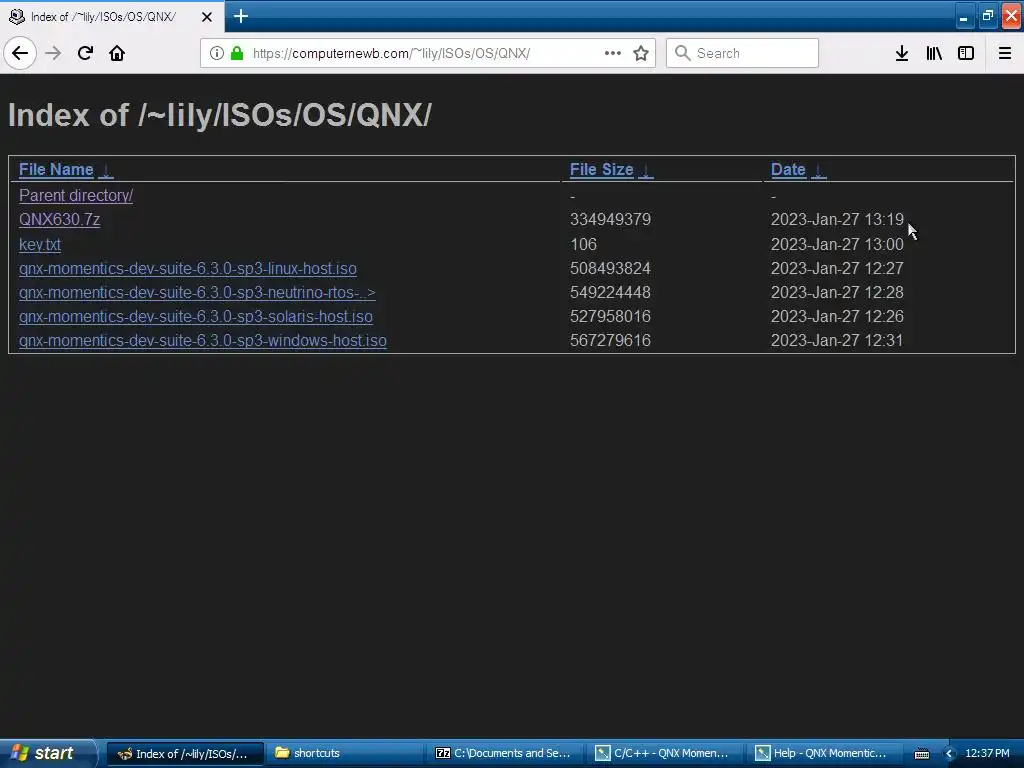Expand hidden system tray icons

click(x=950, y=754)
